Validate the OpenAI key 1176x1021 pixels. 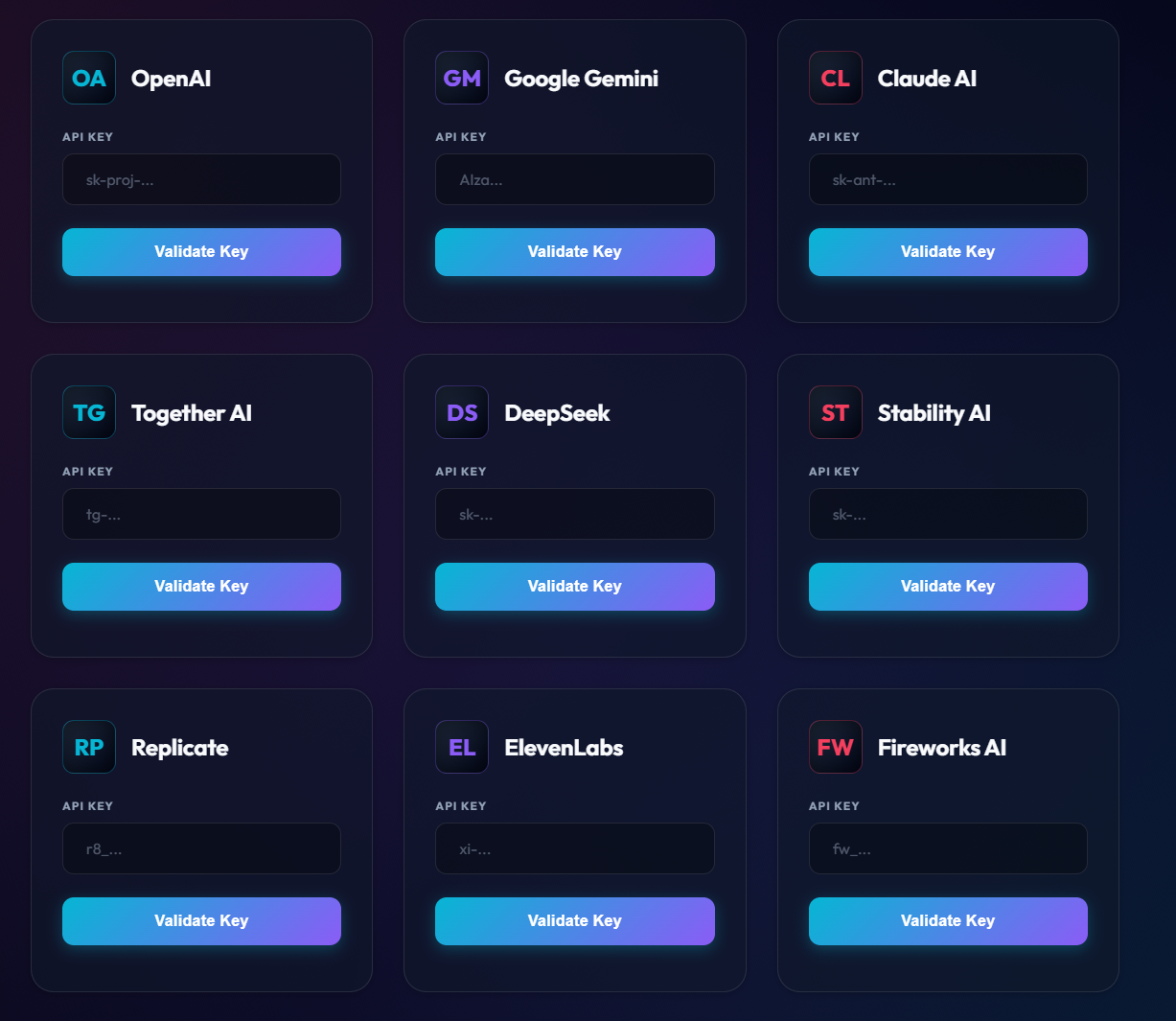(201, 252)
